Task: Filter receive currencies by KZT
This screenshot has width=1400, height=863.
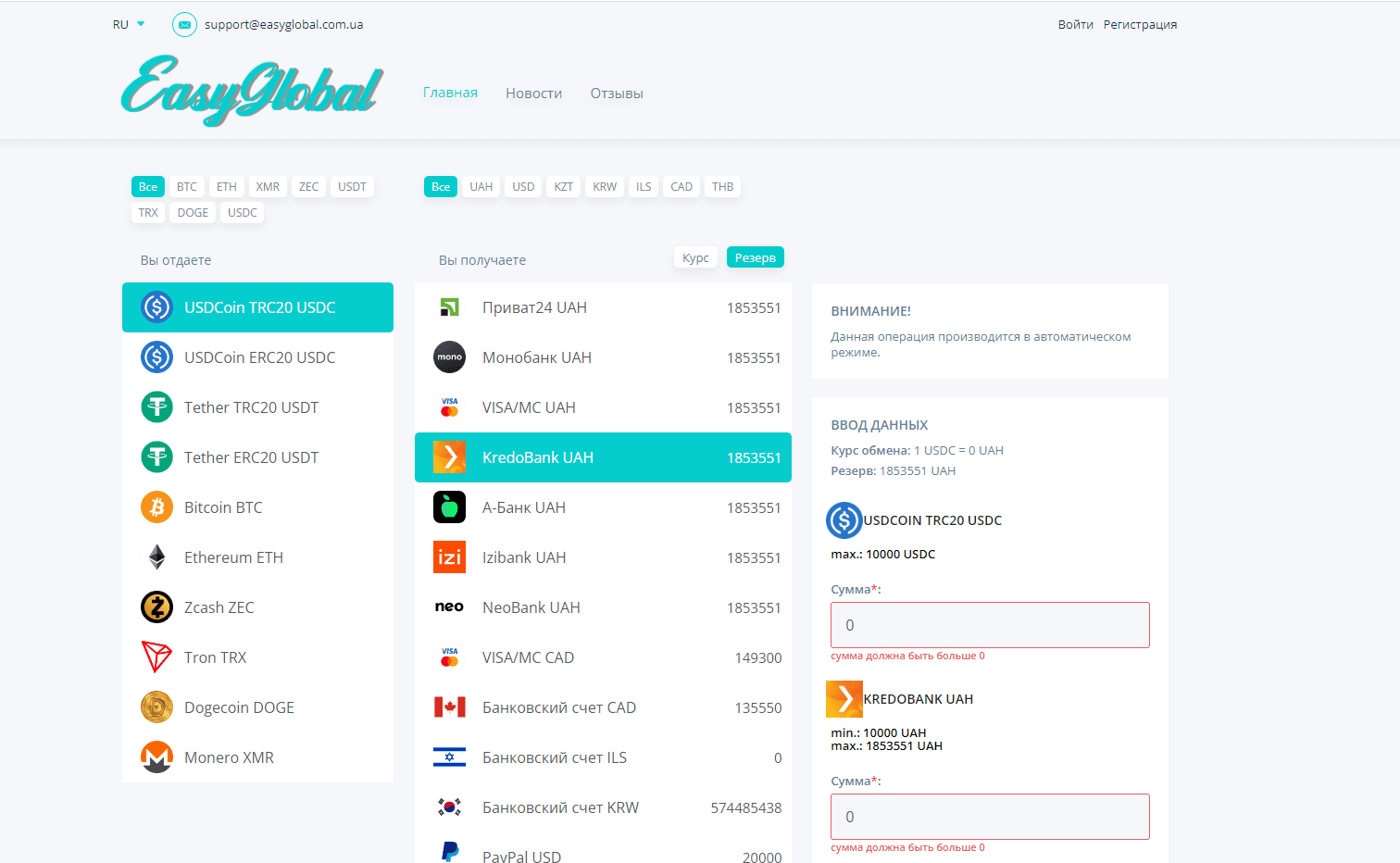Action: pyautogui.click(x=564, y=186)
